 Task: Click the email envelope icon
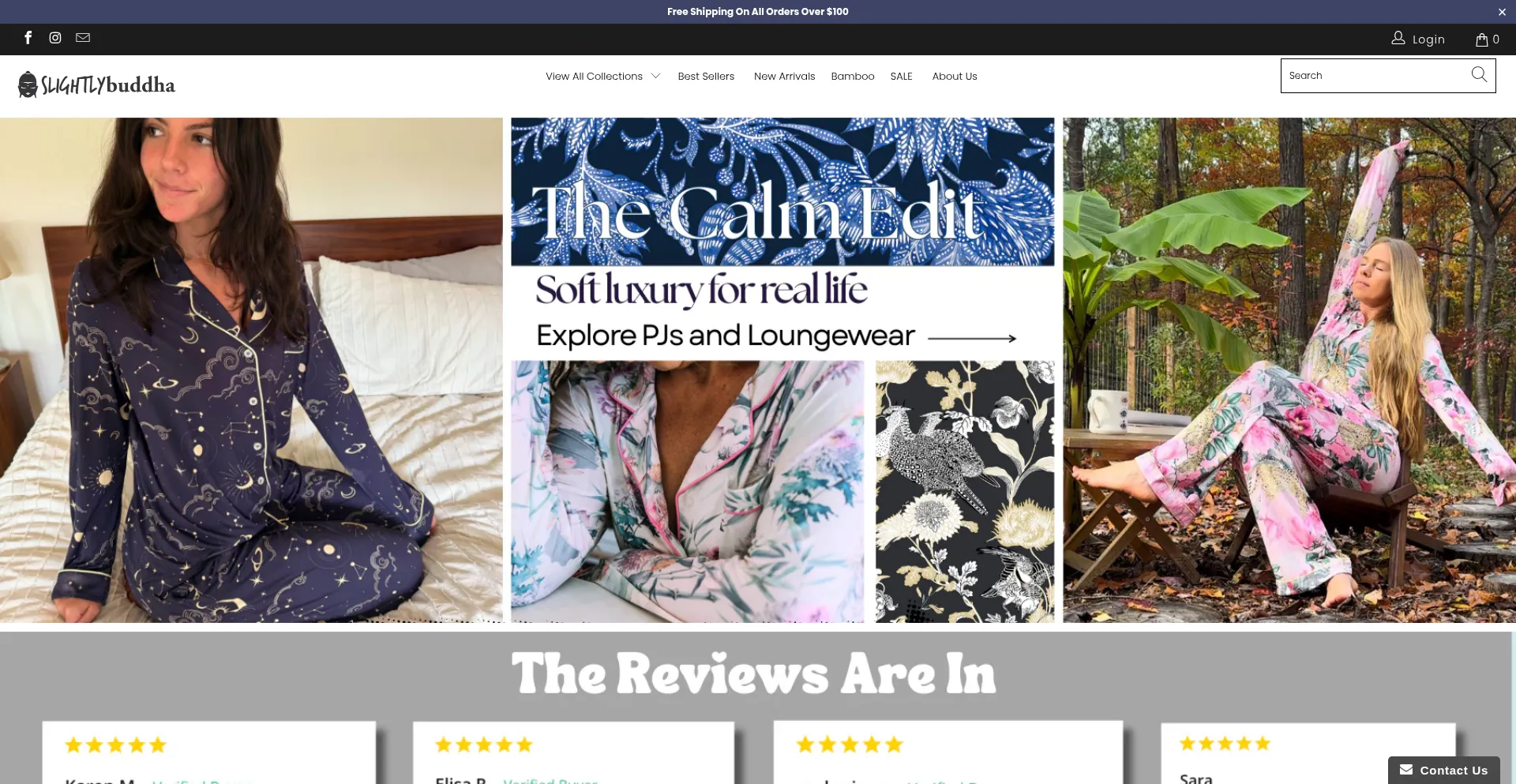(83, 38)
